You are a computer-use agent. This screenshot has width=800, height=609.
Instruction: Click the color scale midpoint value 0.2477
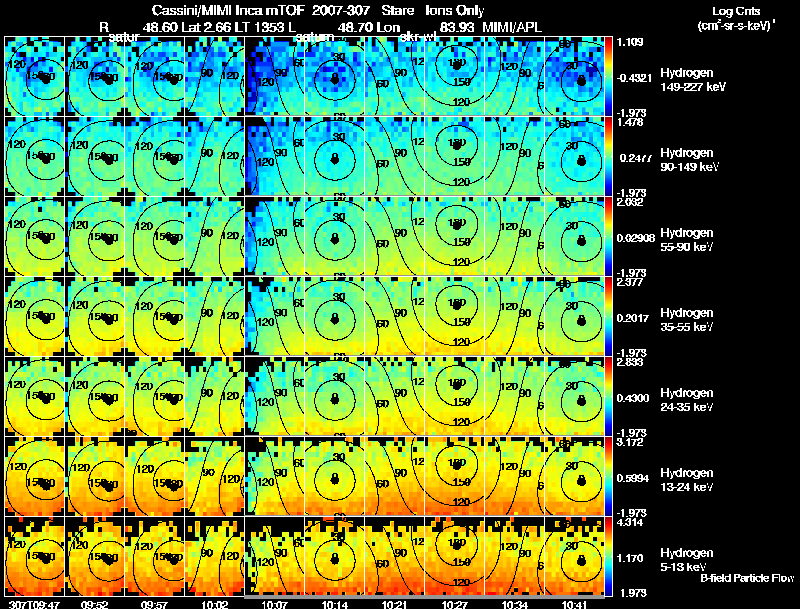(635, 158)
